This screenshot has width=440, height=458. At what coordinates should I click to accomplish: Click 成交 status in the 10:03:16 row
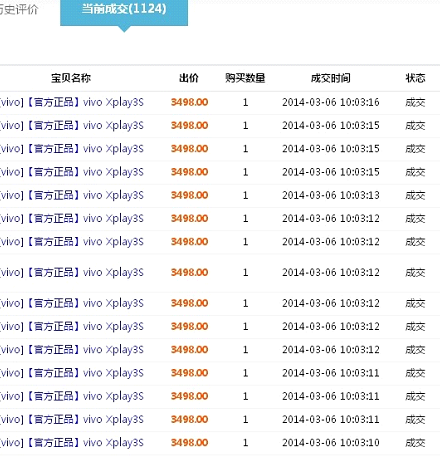click(415, 102)
